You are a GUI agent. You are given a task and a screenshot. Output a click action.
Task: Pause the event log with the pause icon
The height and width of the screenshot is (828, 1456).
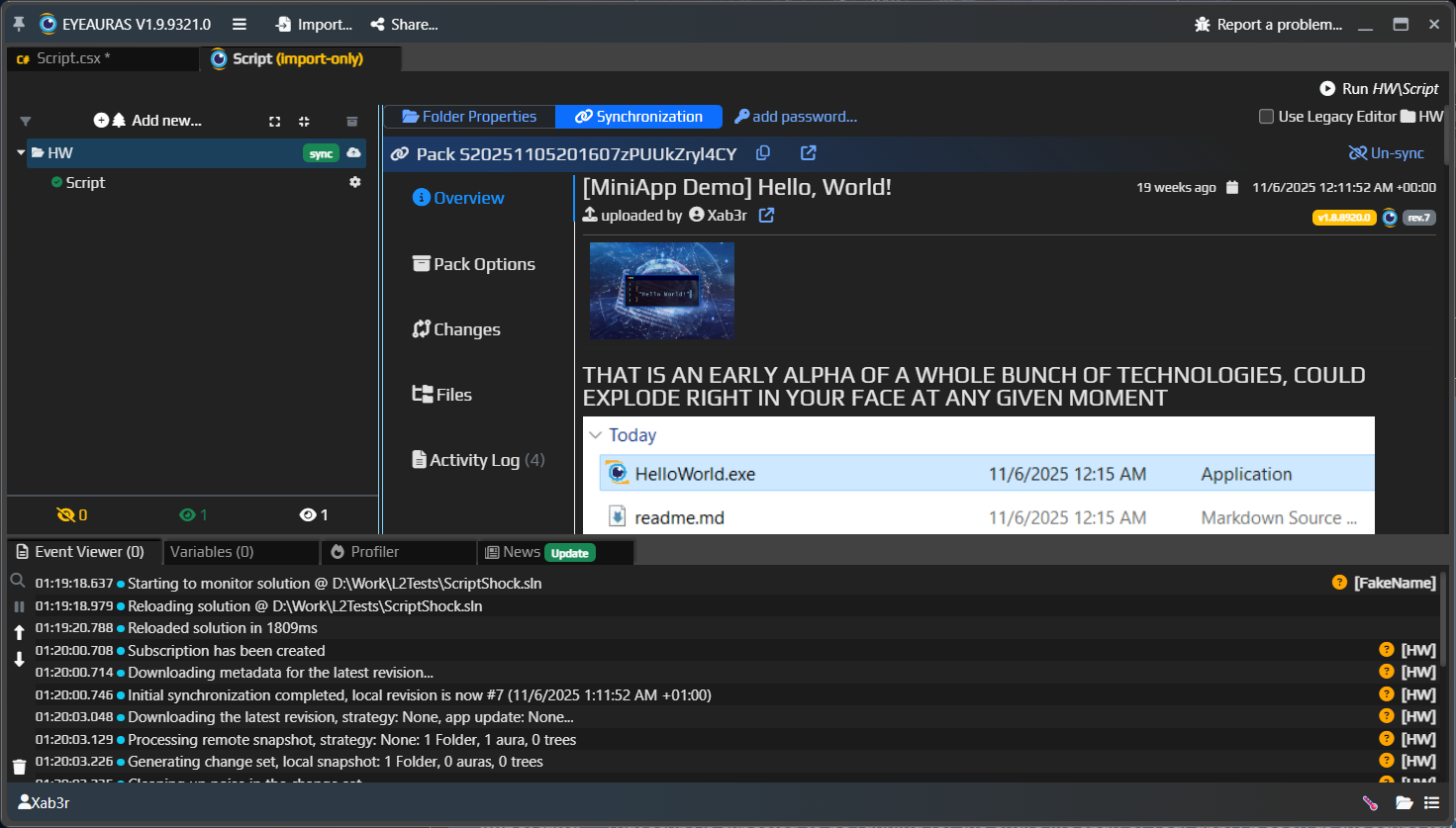tap(19, 606)
